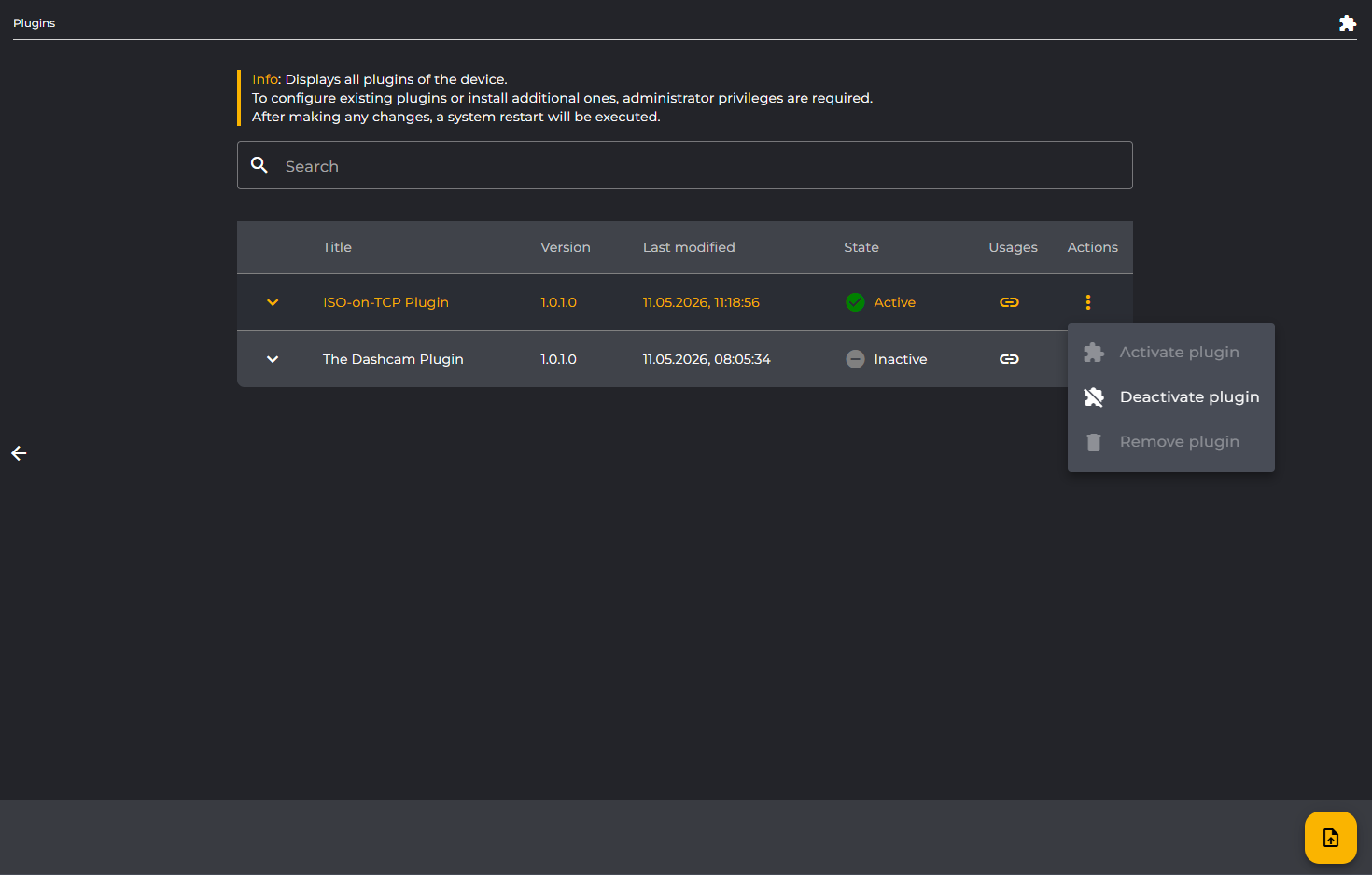Choose Deactivate plugin from the menu

point(1171,397)
